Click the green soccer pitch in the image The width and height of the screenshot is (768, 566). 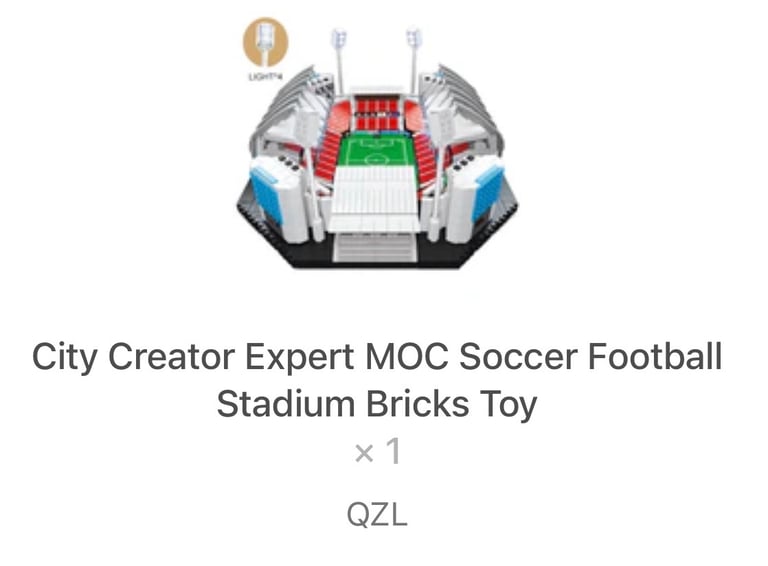376,152
